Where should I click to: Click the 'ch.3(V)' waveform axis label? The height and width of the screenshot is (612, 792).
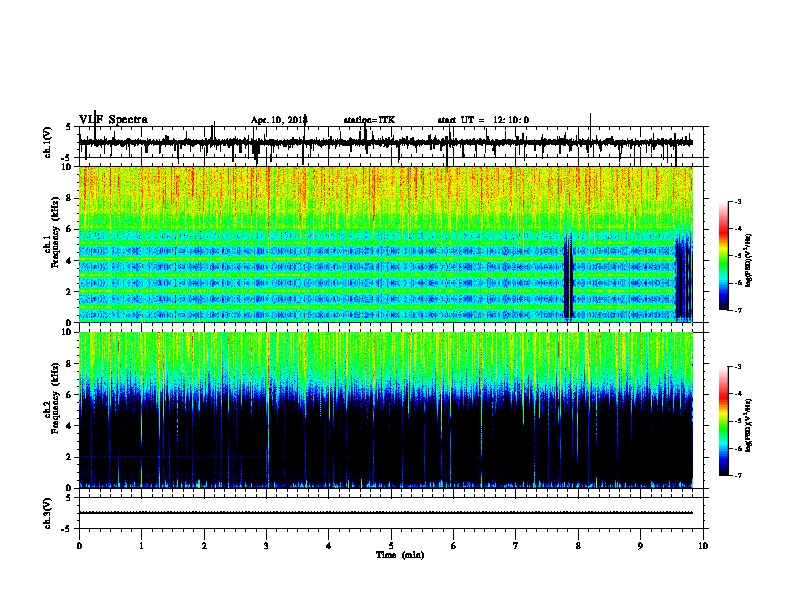48,514
